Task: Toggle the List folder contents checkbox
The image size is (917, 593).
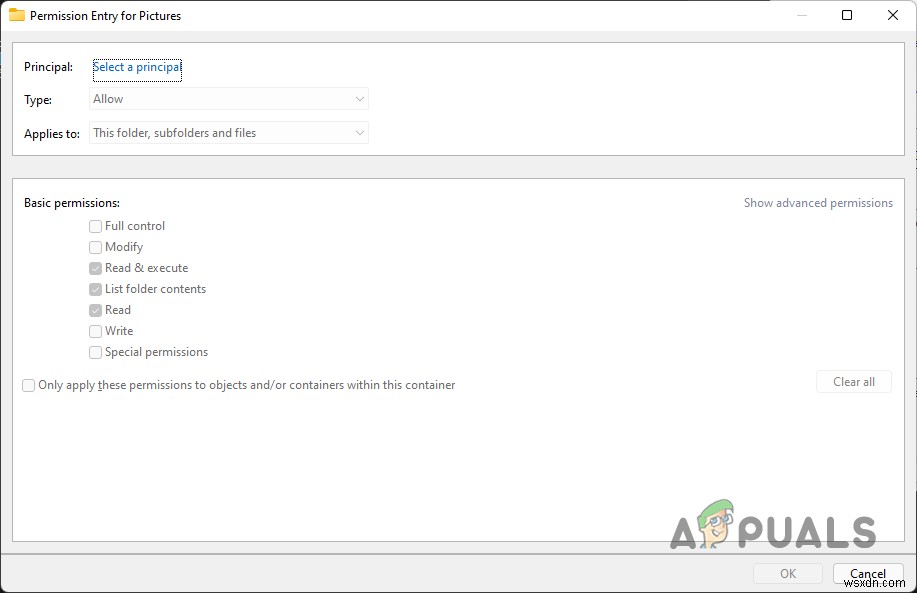Action: [x=95, y=289]
